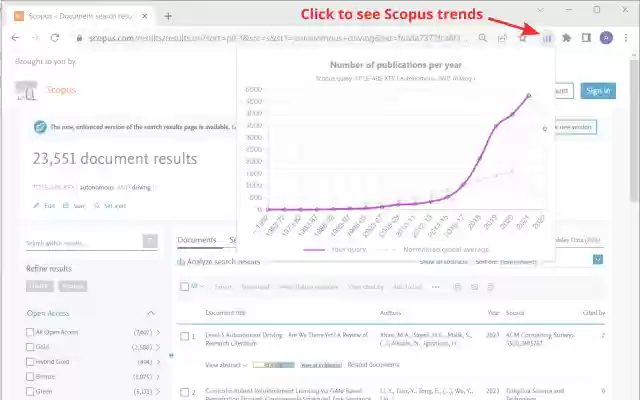
Task: Toggle the Normalized global average legend entry
Action: pyautogui.click(x=432, y=249)
